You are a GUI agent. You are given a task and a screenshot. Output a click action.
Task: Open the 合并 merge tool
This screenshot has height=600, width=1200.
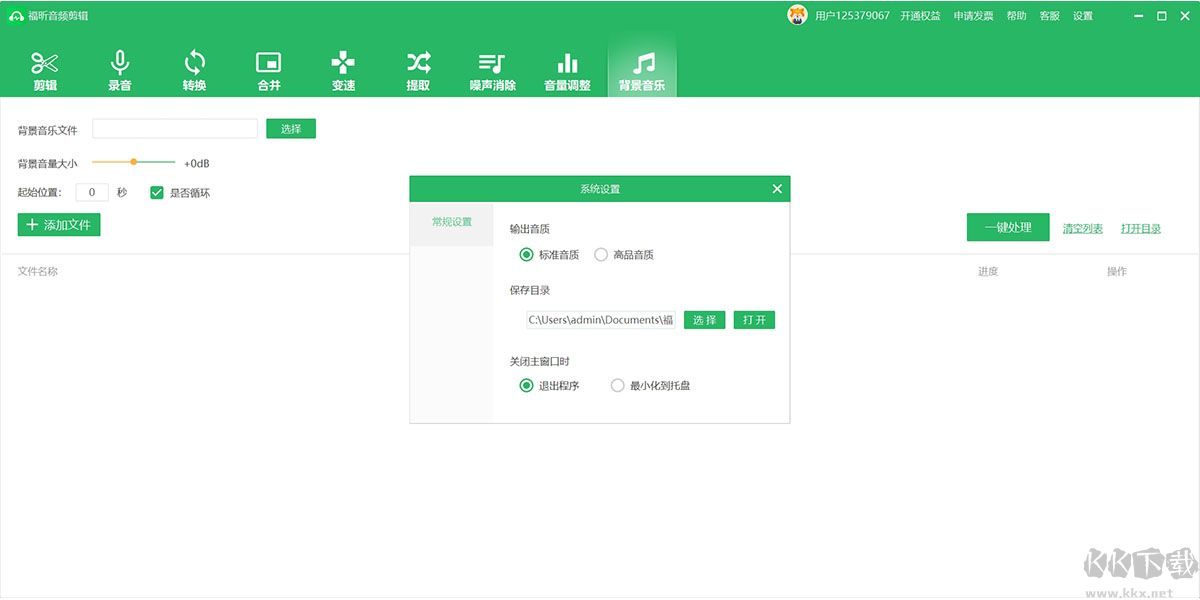[269, 70]
